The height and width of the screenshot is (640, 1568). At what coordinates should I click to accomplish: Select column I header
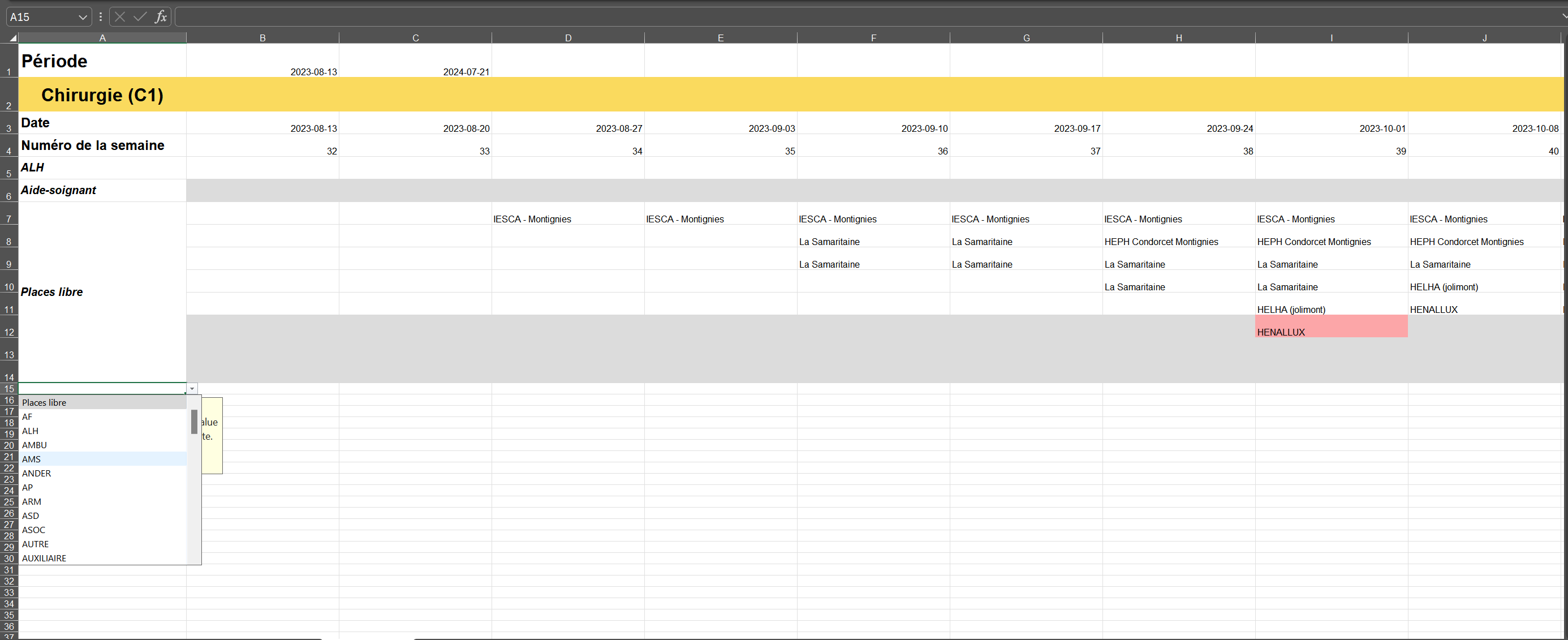pos(1332,38)
